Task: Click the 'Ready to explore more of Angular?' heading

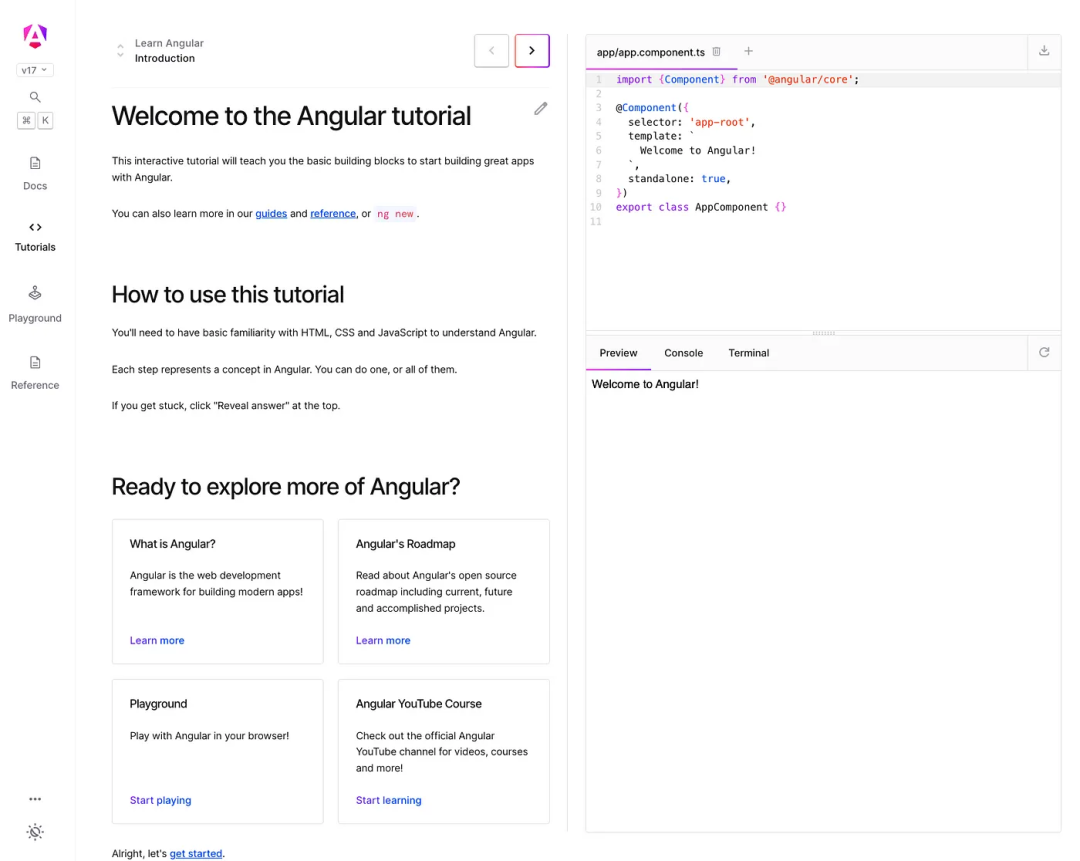Action: pos(285,487)
